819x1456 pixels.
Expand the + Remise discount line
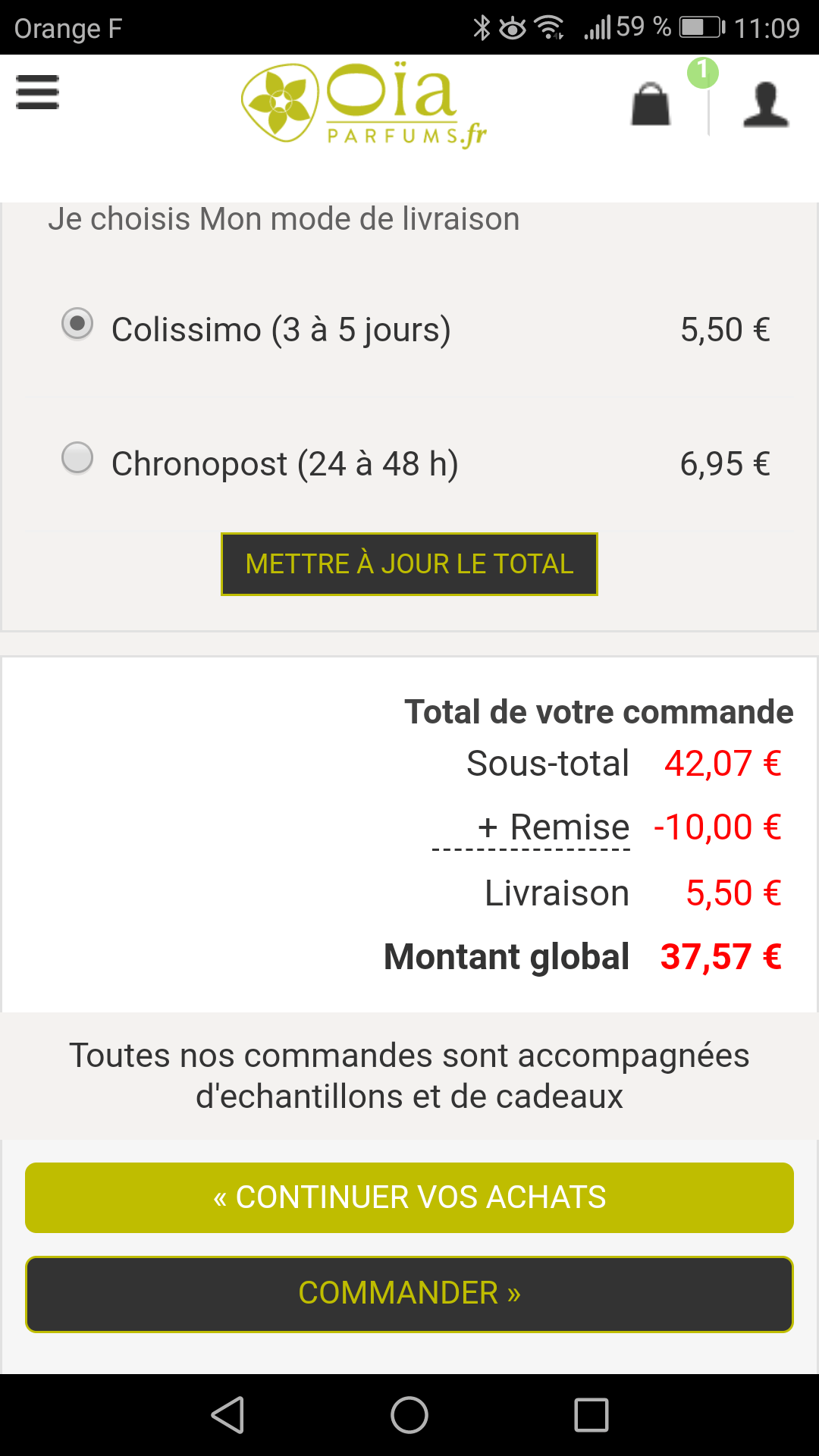pos(554,827)
